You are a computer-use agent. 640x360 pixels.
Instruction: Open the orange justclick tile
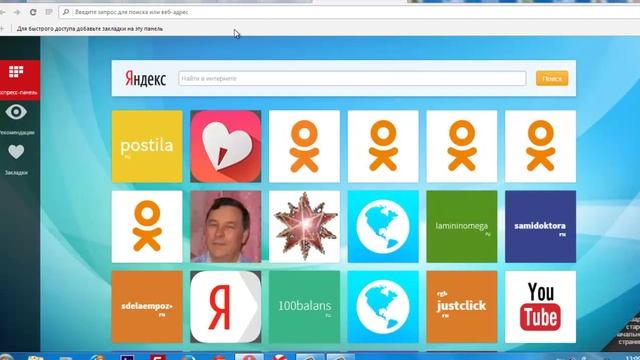tap(462, 307)
